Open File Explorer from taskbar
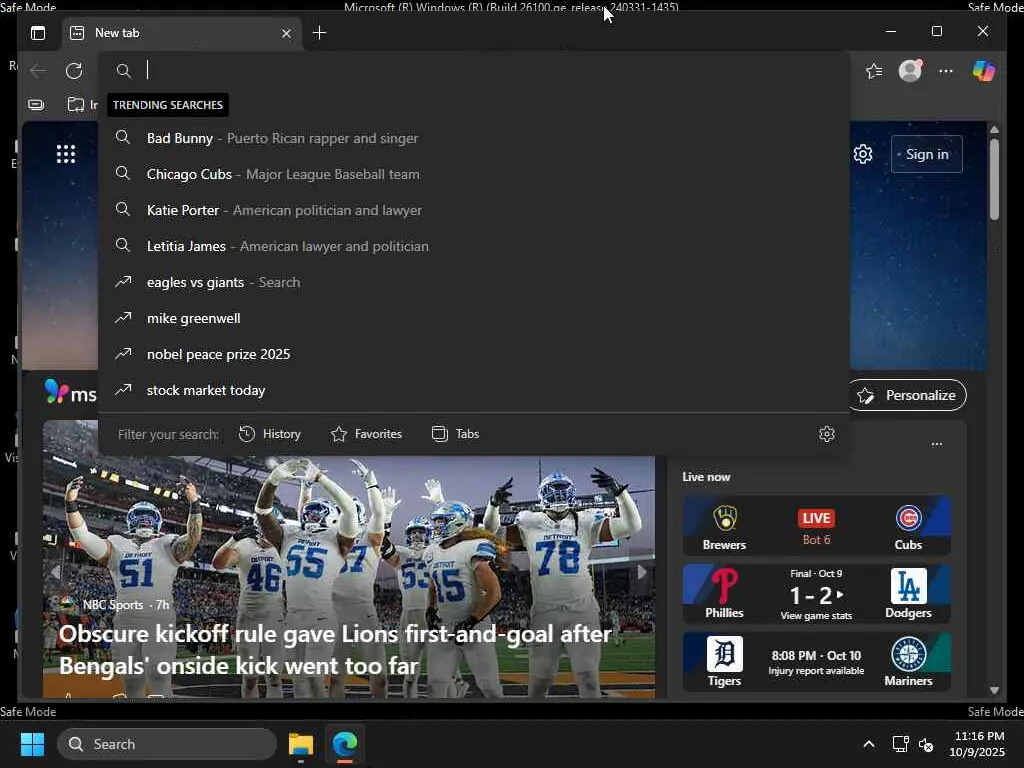 click(x=301, y=744)
